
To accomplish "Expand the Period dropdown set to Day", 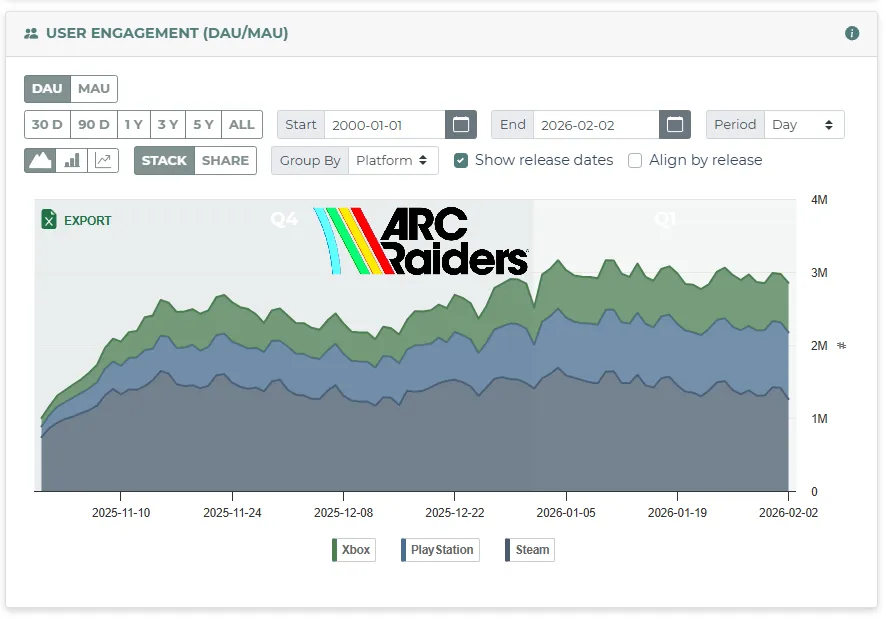I will pos(803,125).
